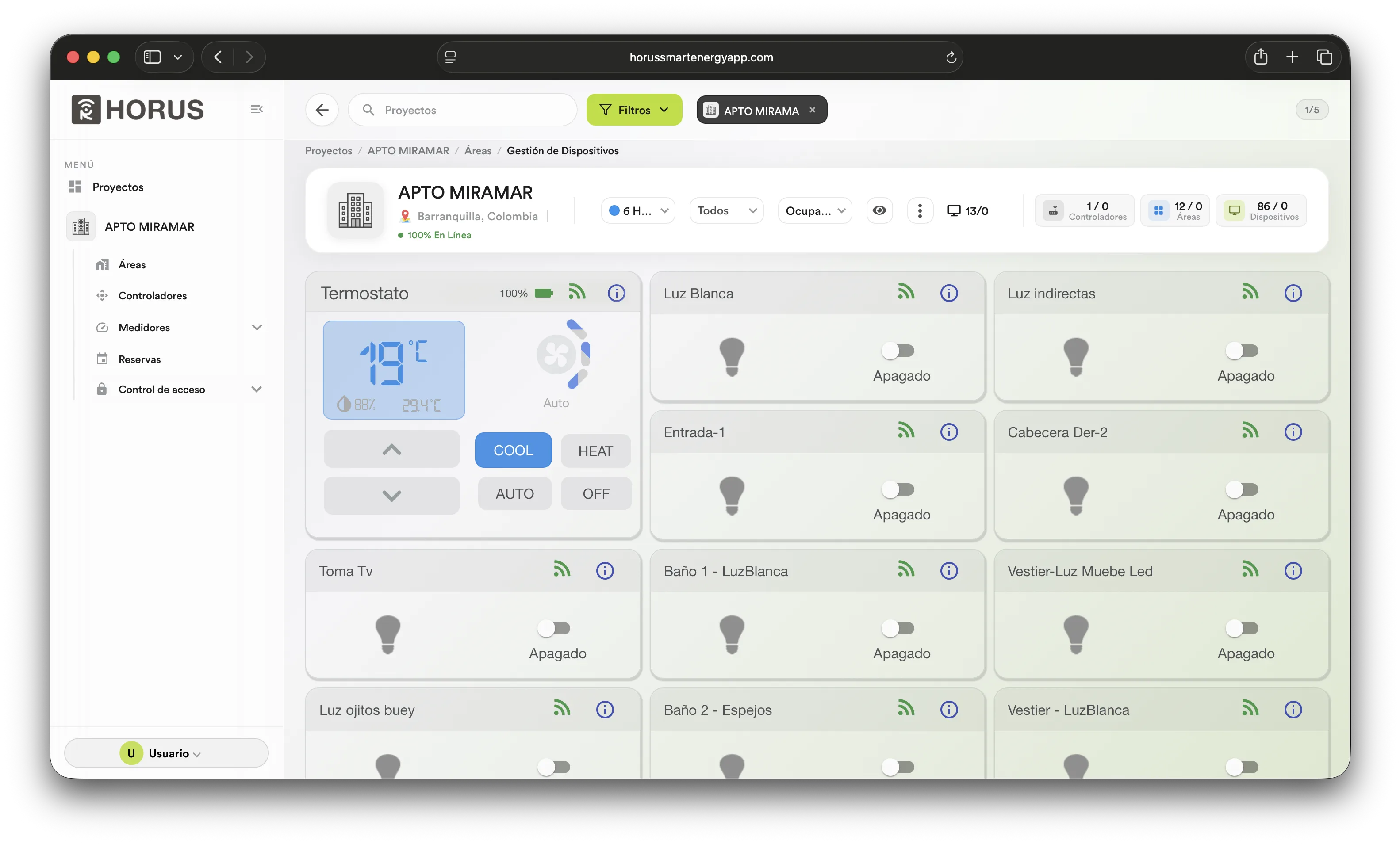Image resolution: width=1400 pixels, height=844 pixels.
Task: Expand the Medidores submenu
Action: click(x=257, y=327)
